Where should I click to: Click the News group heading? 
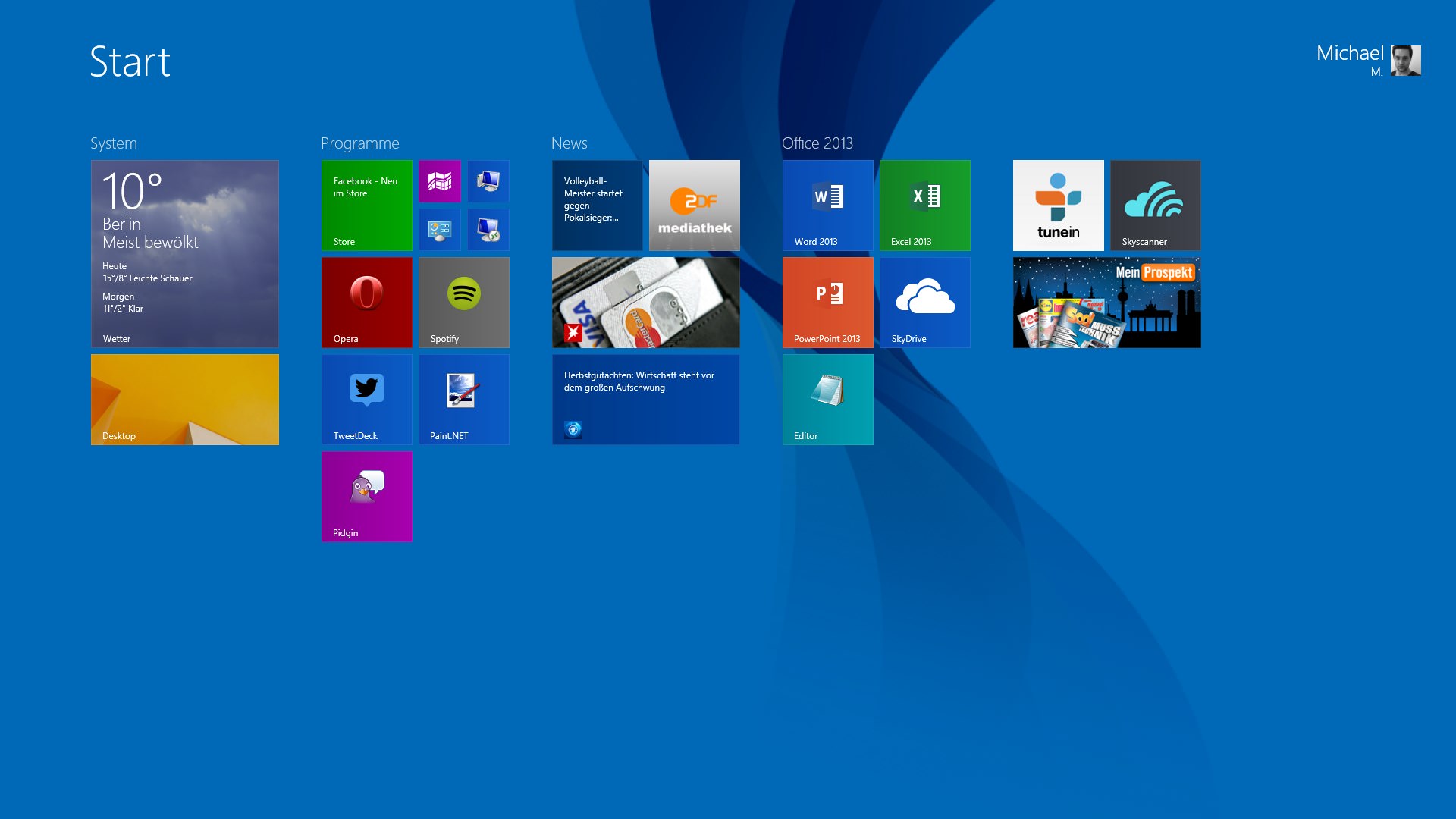tap(570, 143)
